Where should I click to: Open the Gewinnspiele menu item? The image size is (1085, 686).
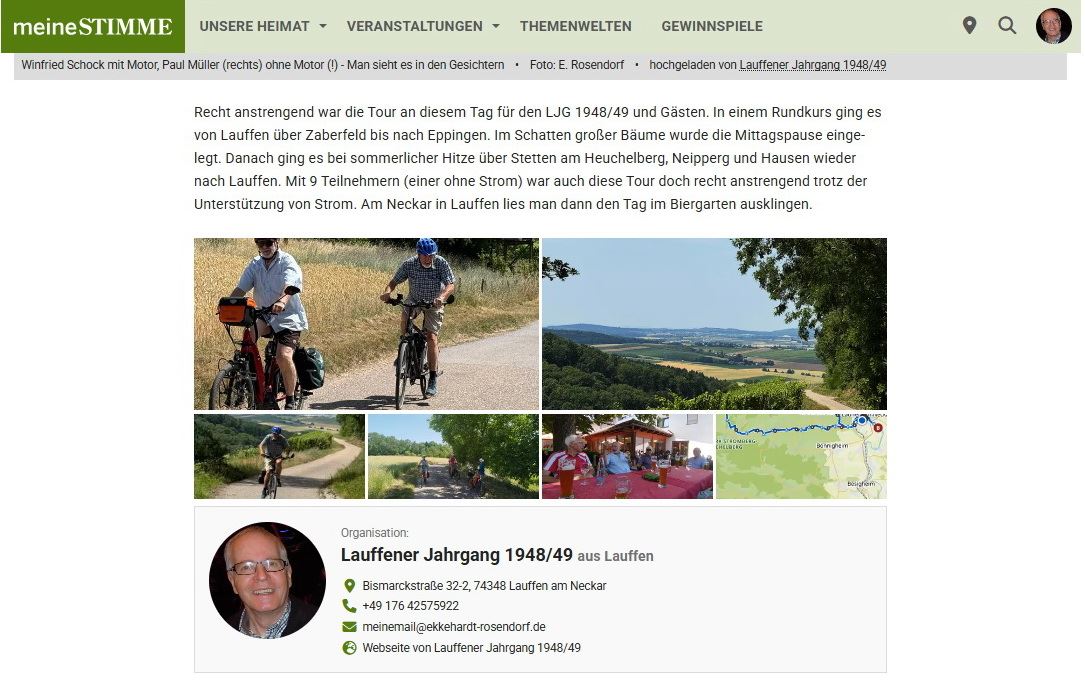pos(712,26)
